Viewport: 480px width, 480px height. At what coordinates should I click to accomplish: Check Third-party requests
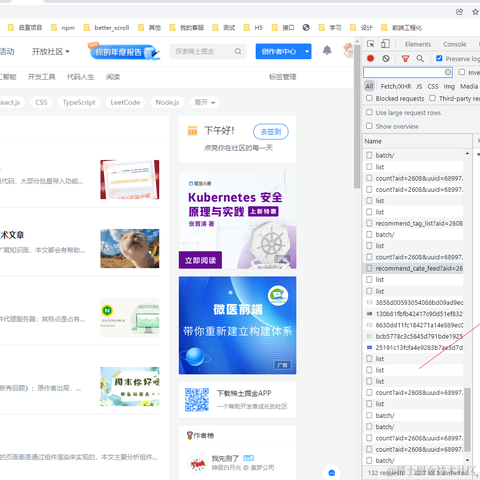click(432, 98)
